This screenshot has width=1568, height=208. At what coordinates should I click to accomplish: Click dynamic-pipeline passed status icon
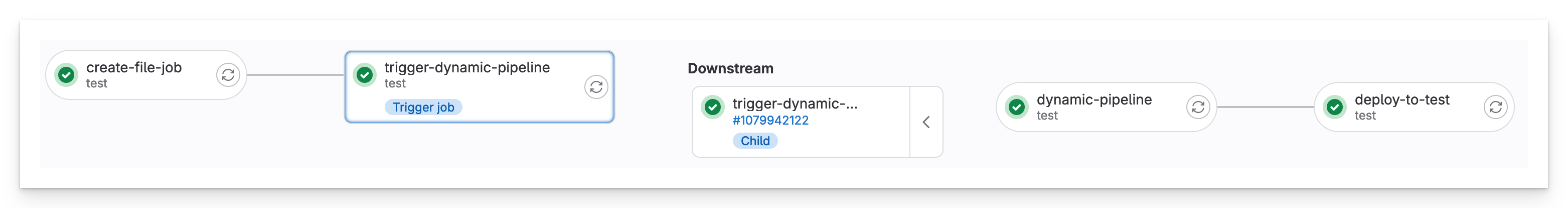pos(1017,108)
